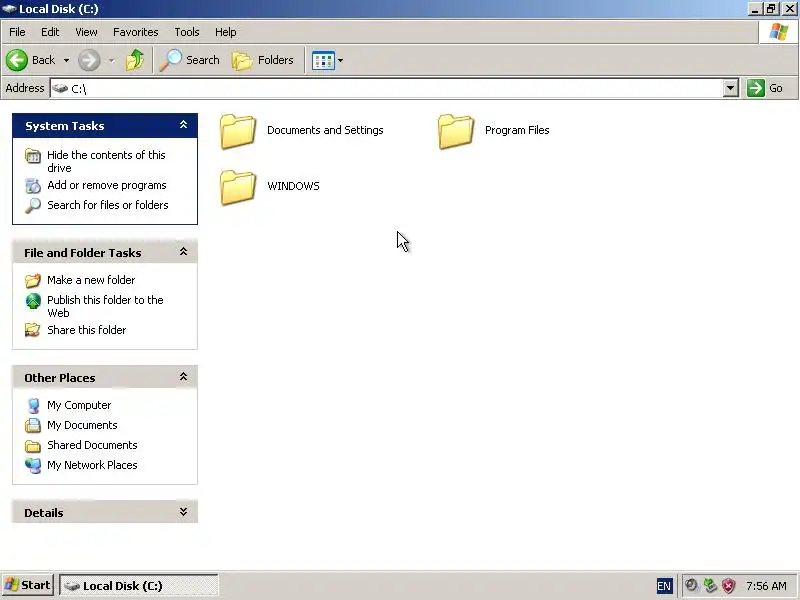
Task: Open the View menu
Action: tap(86, 32)
